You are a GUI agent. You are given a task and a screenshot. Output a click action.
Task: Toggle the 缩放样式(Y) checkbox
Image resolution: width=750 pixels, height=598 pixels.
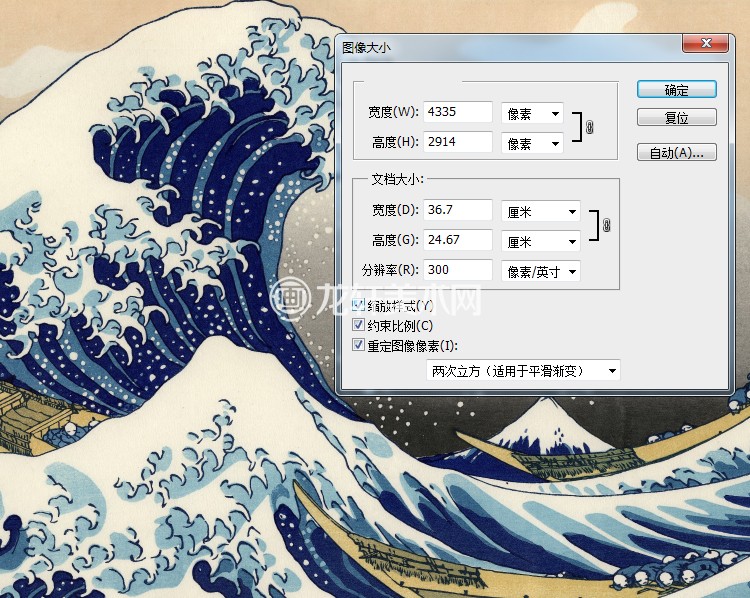click(x=358, y=305)
